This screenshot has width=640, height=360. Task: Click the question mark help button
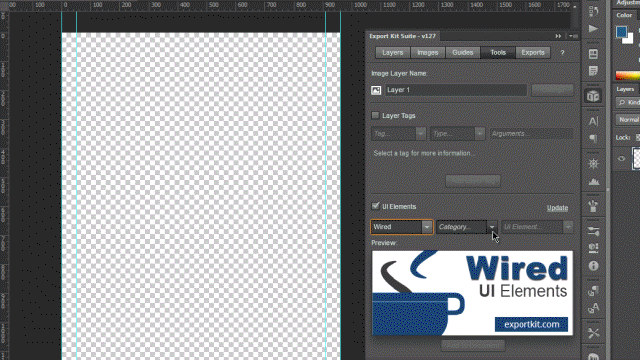click(x=562, y=53)
